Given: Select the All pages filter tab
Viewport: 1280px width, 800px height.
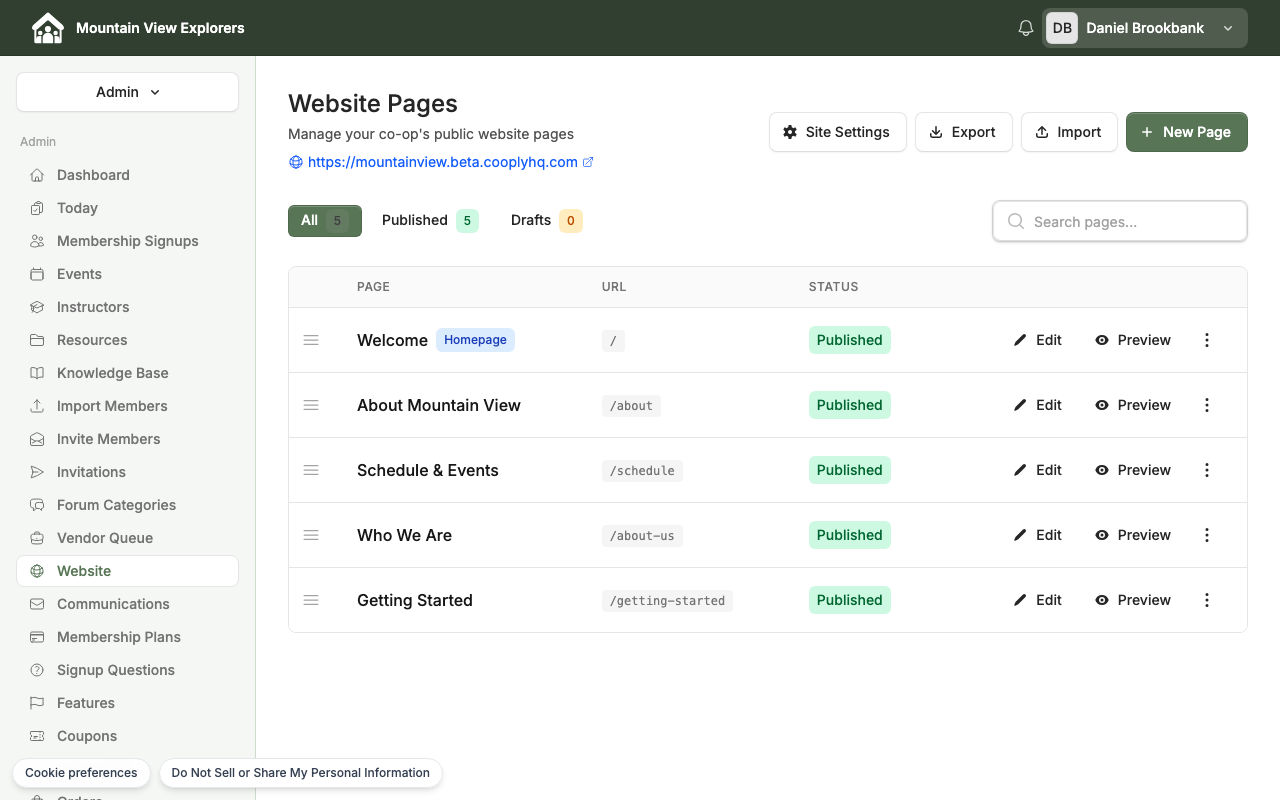Looking at the screenshot, I should point(325,221).
